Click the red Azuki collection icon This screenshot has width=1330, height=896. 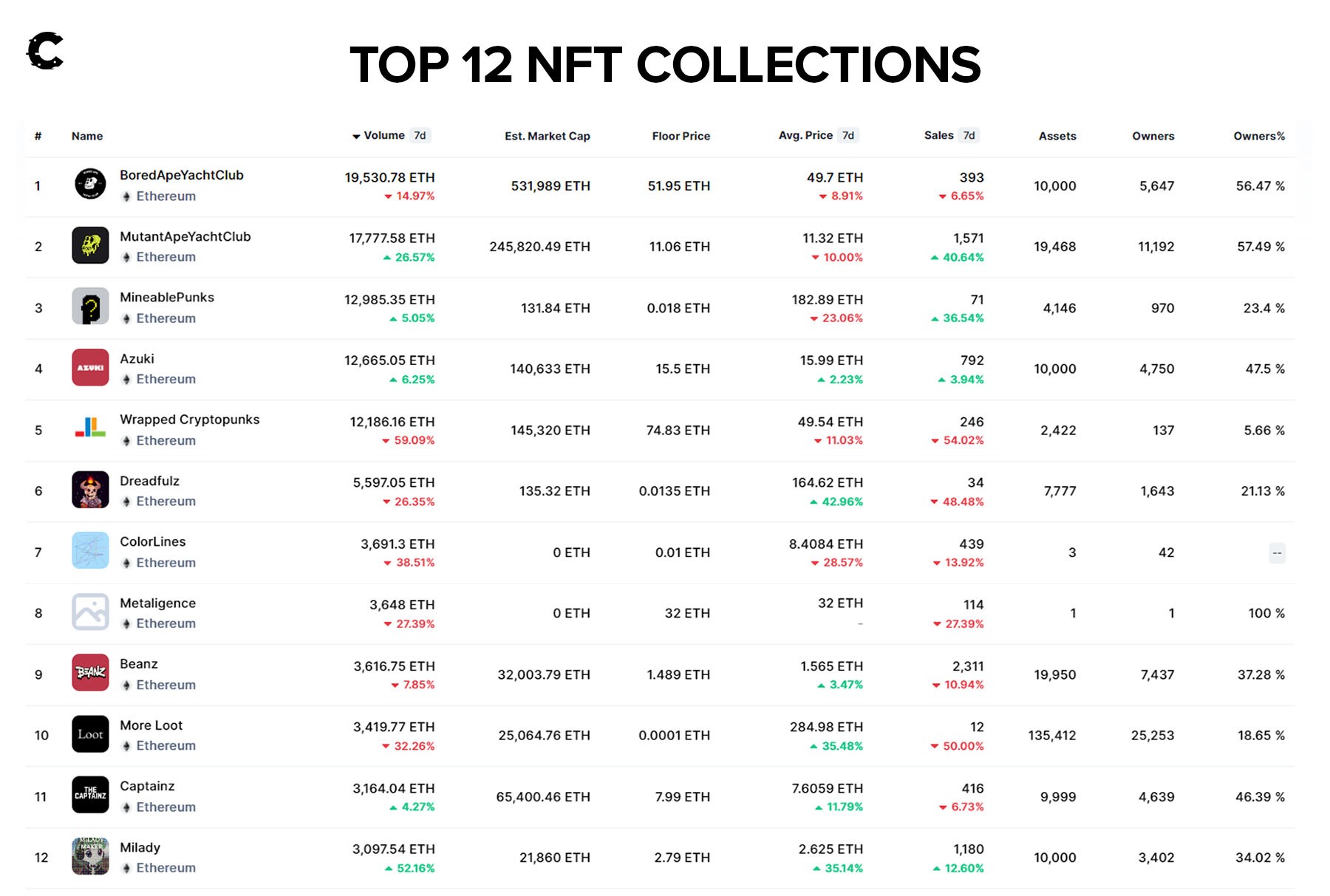(x=90, y=368)
